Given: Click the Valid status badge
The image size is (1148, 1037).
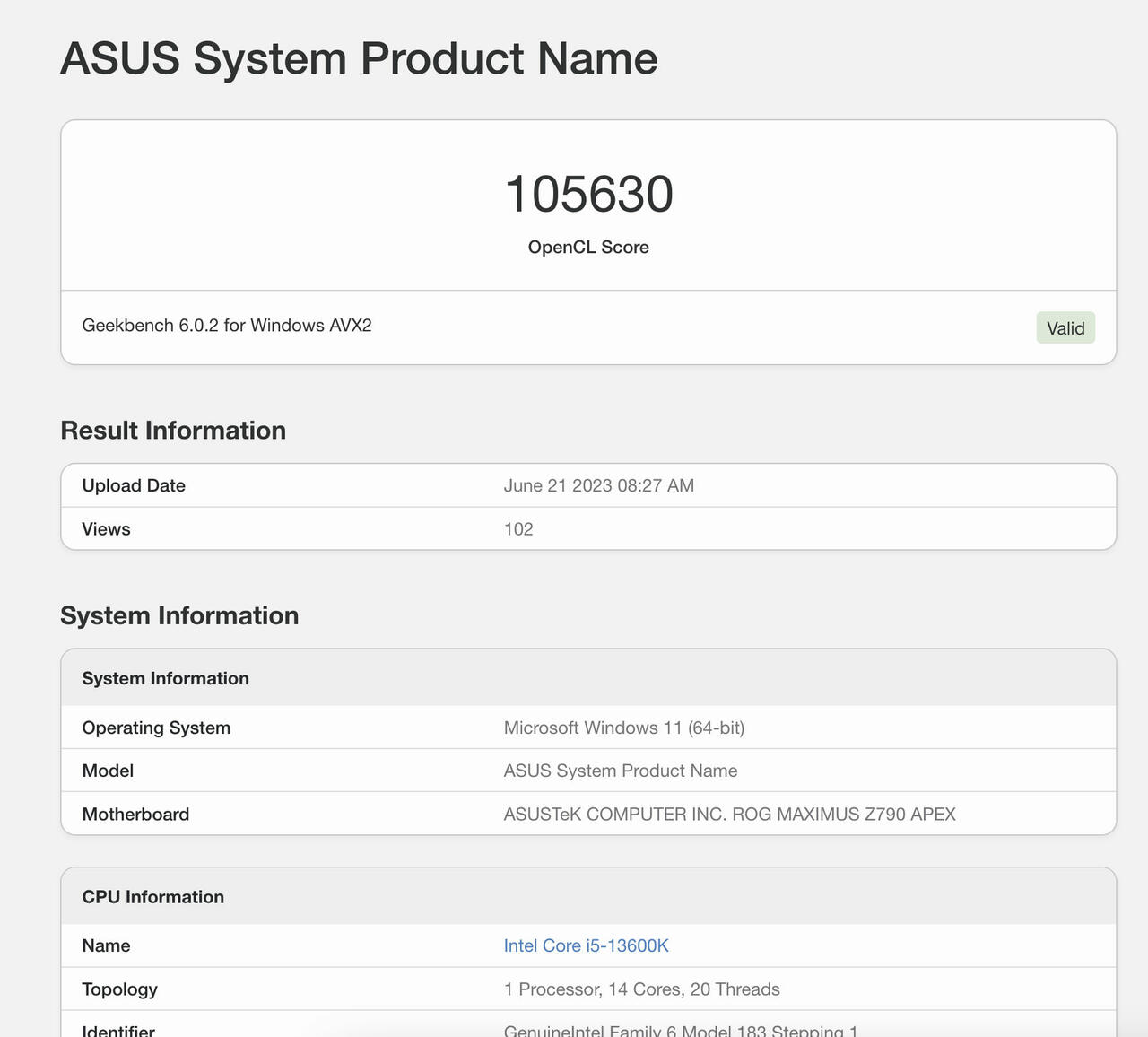Looking at the screenshot, I should [x=1065, y=328].
